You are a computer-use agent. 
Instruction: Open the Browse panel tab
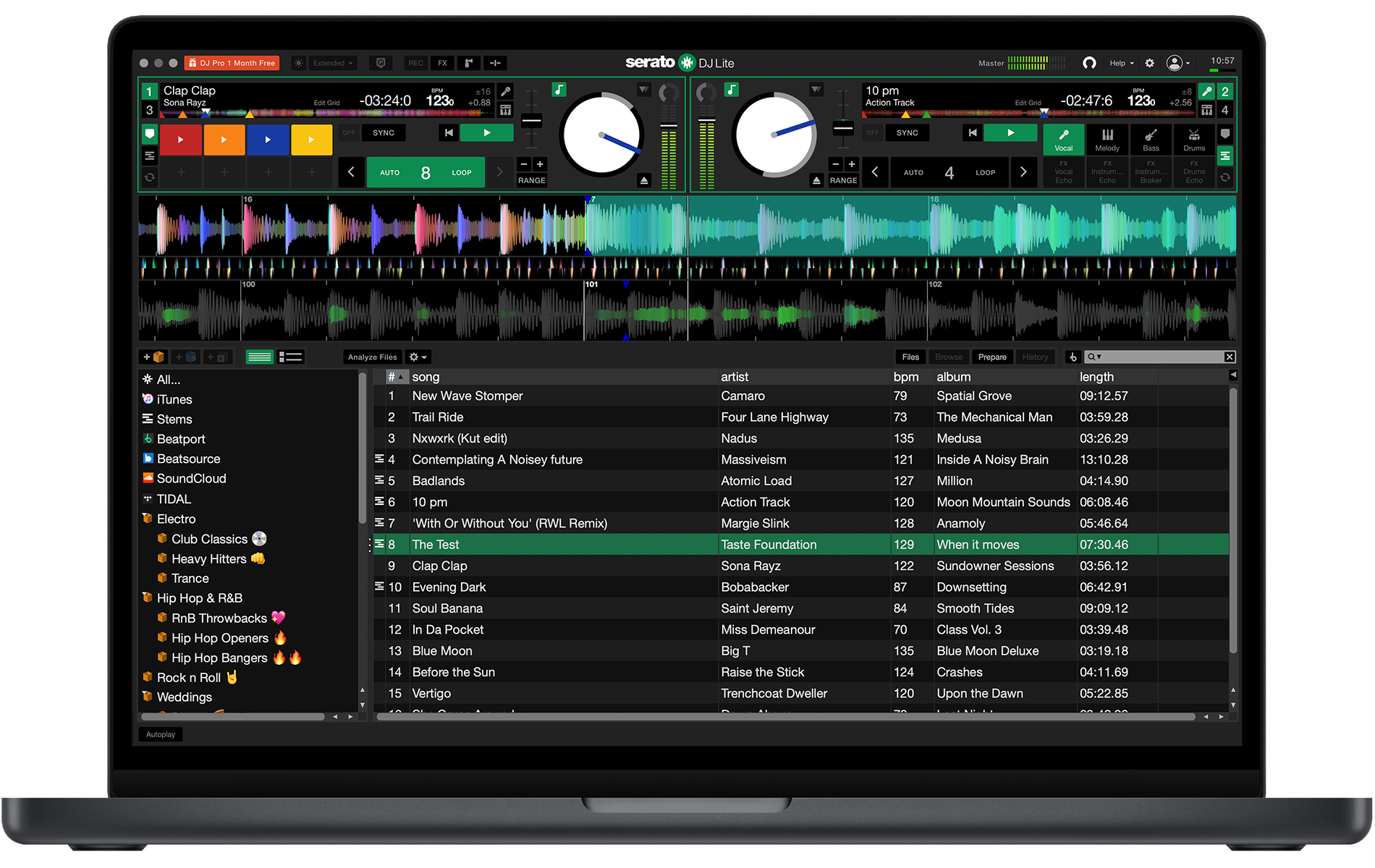tap(949, 357)
